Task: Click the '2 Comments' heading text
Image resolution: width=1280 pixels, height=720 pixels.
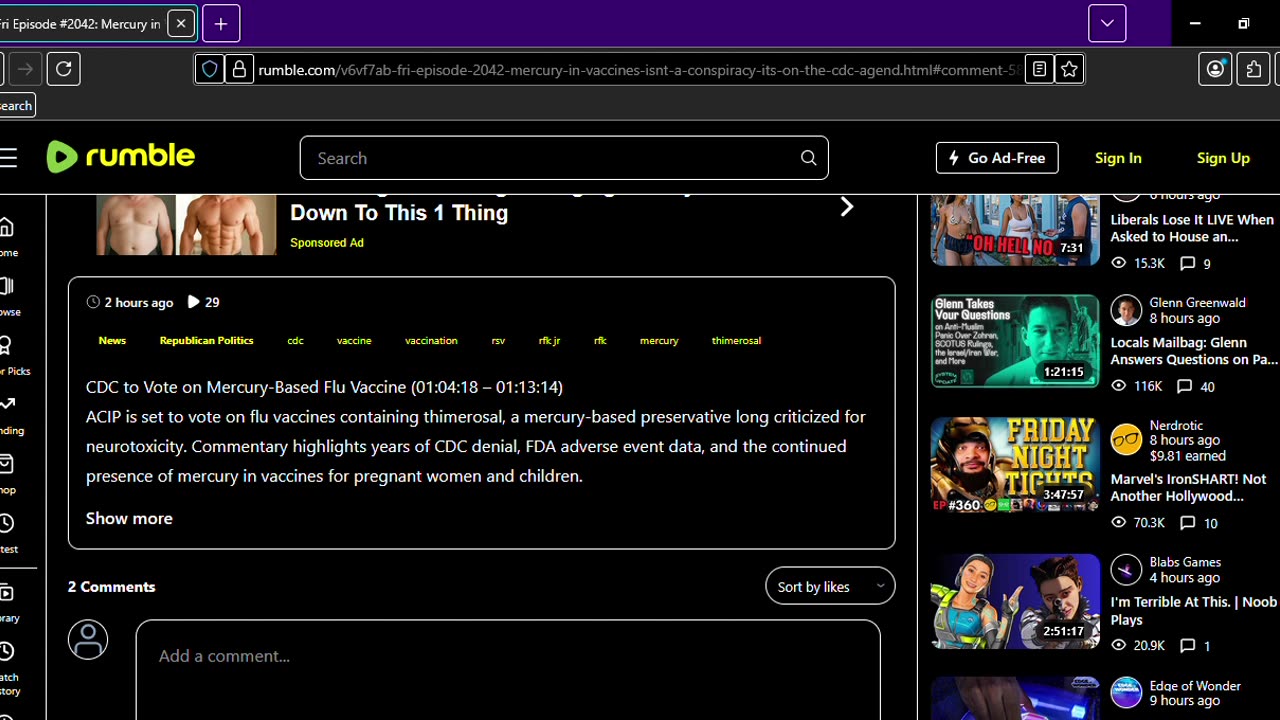Action: (111, 586)
